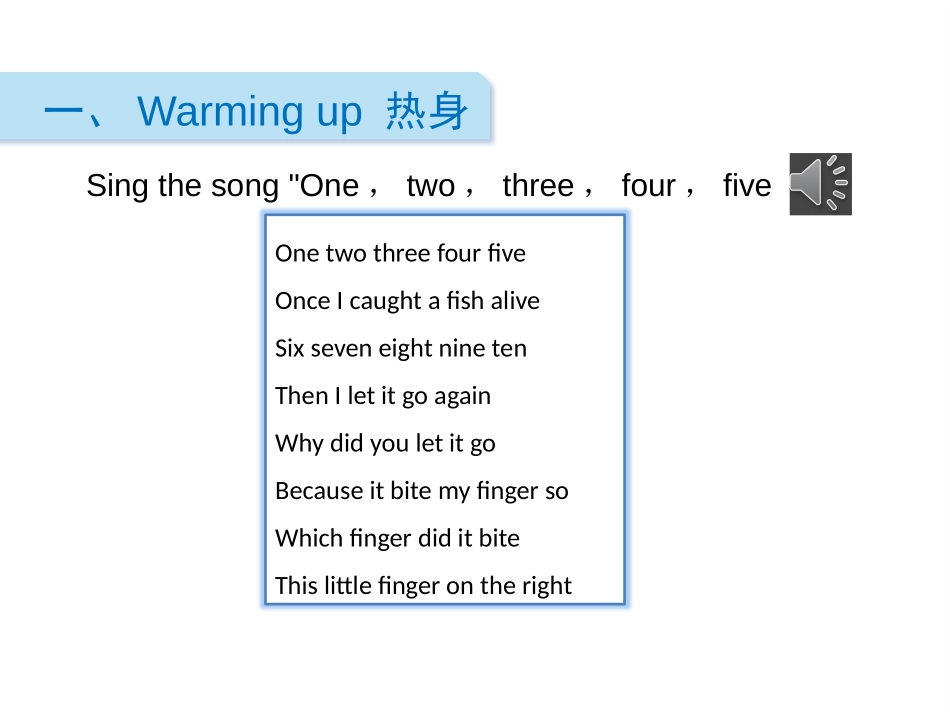Click the lyric 'Because it bite my finger so'

422,491
